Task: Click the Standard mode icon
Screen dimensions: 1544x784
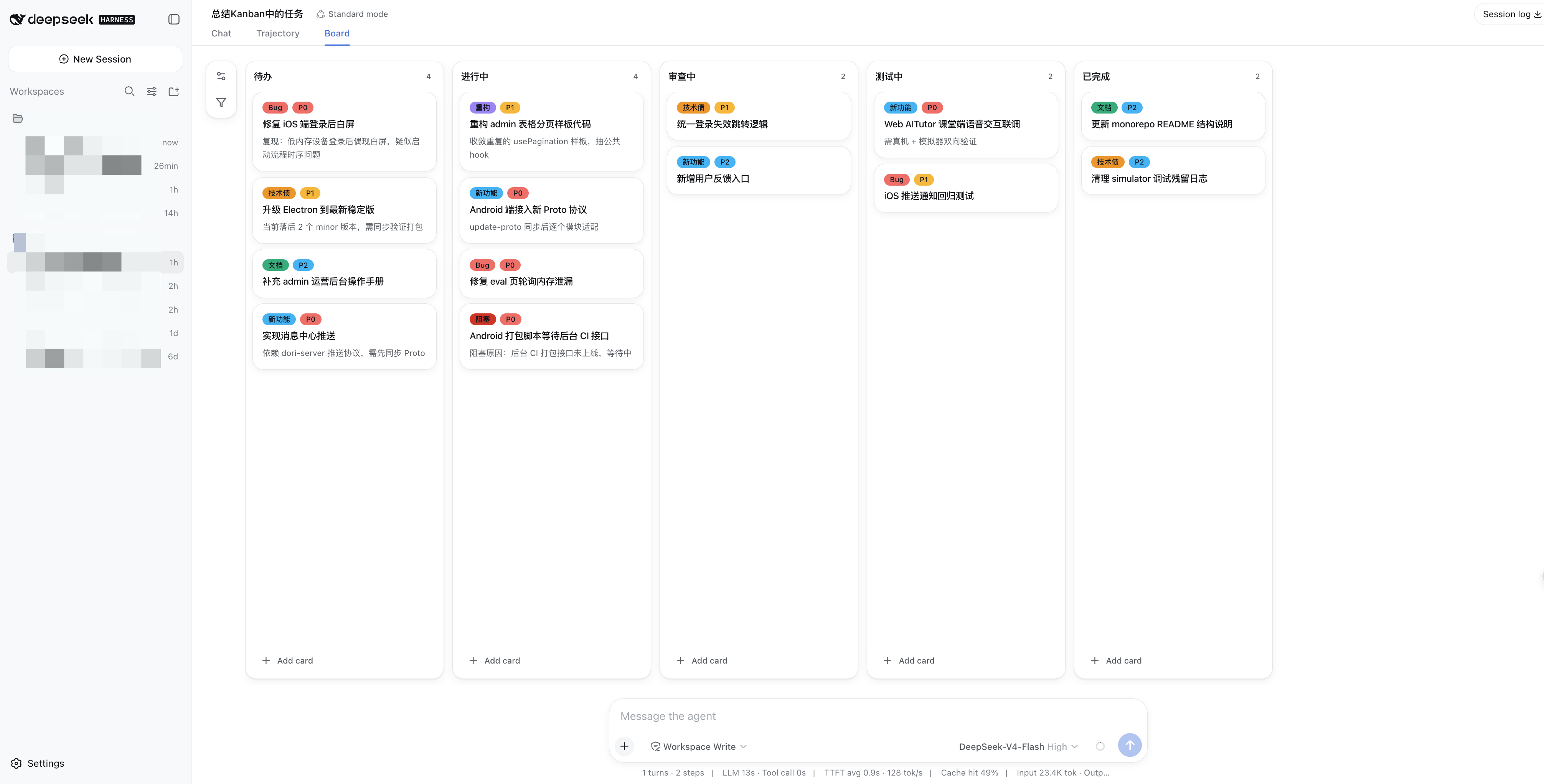Action: tap(321, 14)
